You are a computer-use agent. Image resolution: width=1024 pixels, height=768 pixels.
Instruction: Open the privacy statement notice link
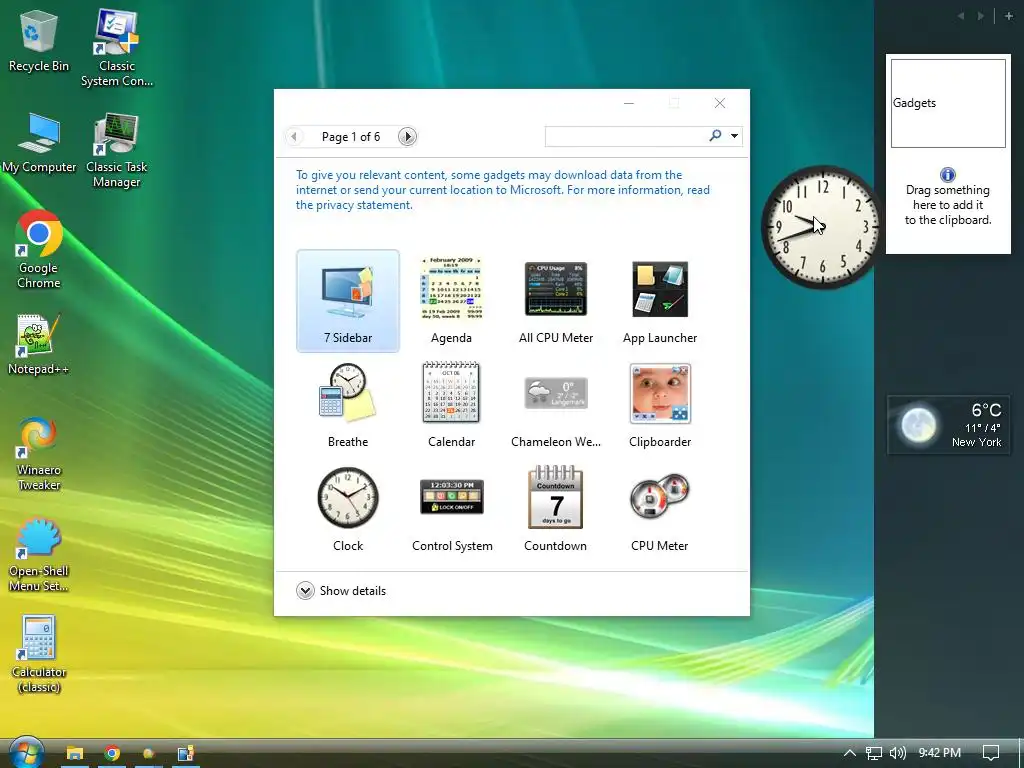coord(502,190)
